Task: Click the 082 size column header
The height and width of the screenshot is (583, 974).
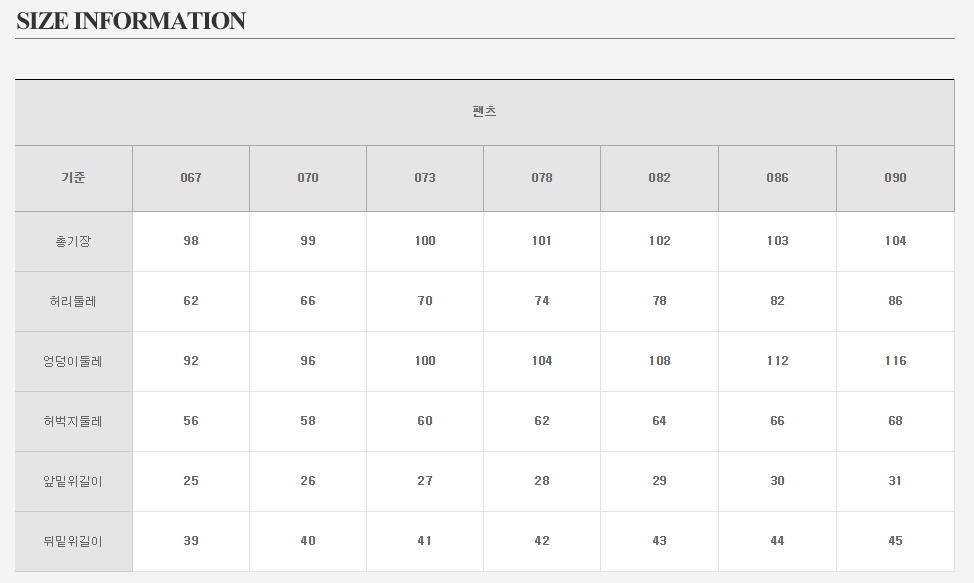Action: pyautogui.click(x=659, y=178)
